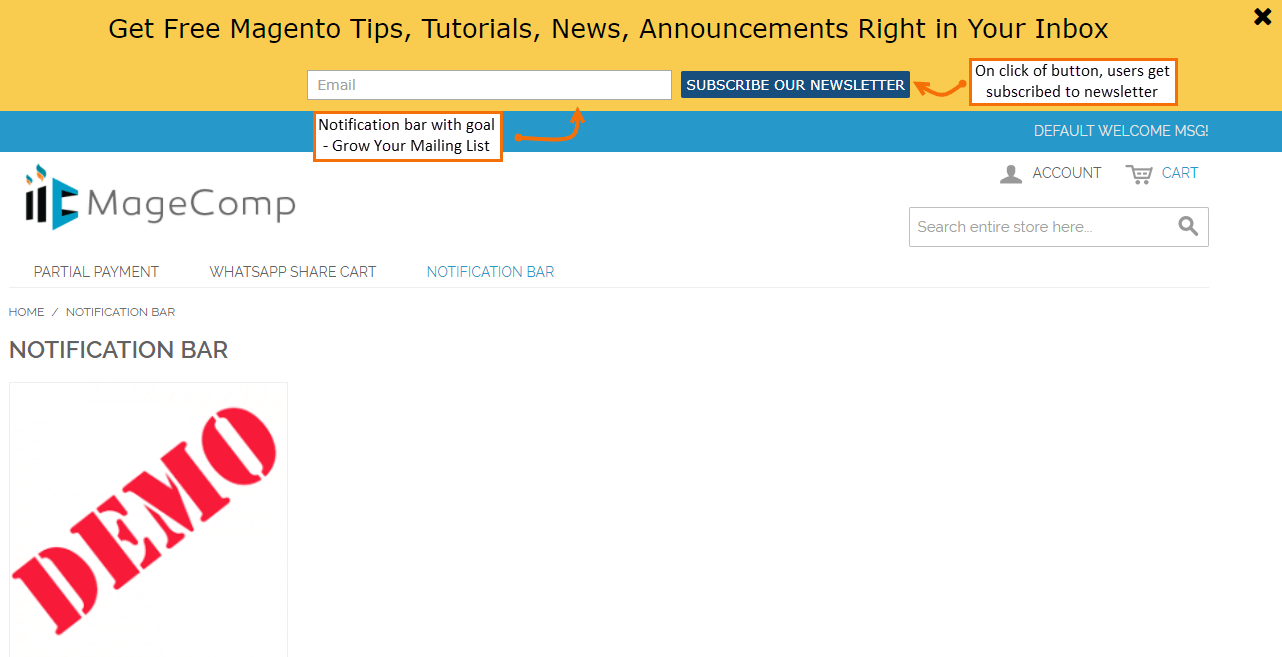
Task: Click the newsletter subscription annotation callout
Action: click(1073, 81)
